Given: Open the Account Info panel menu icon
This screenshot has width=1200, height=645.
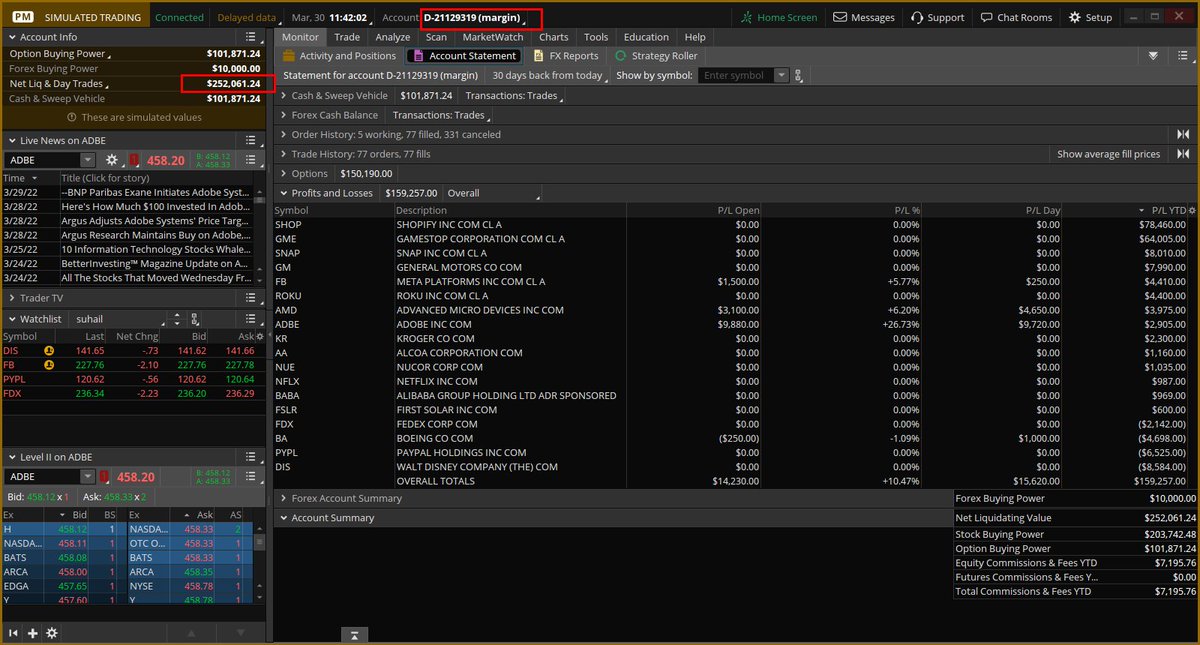Looking at the screenshot, I should (x=253, y=37).
